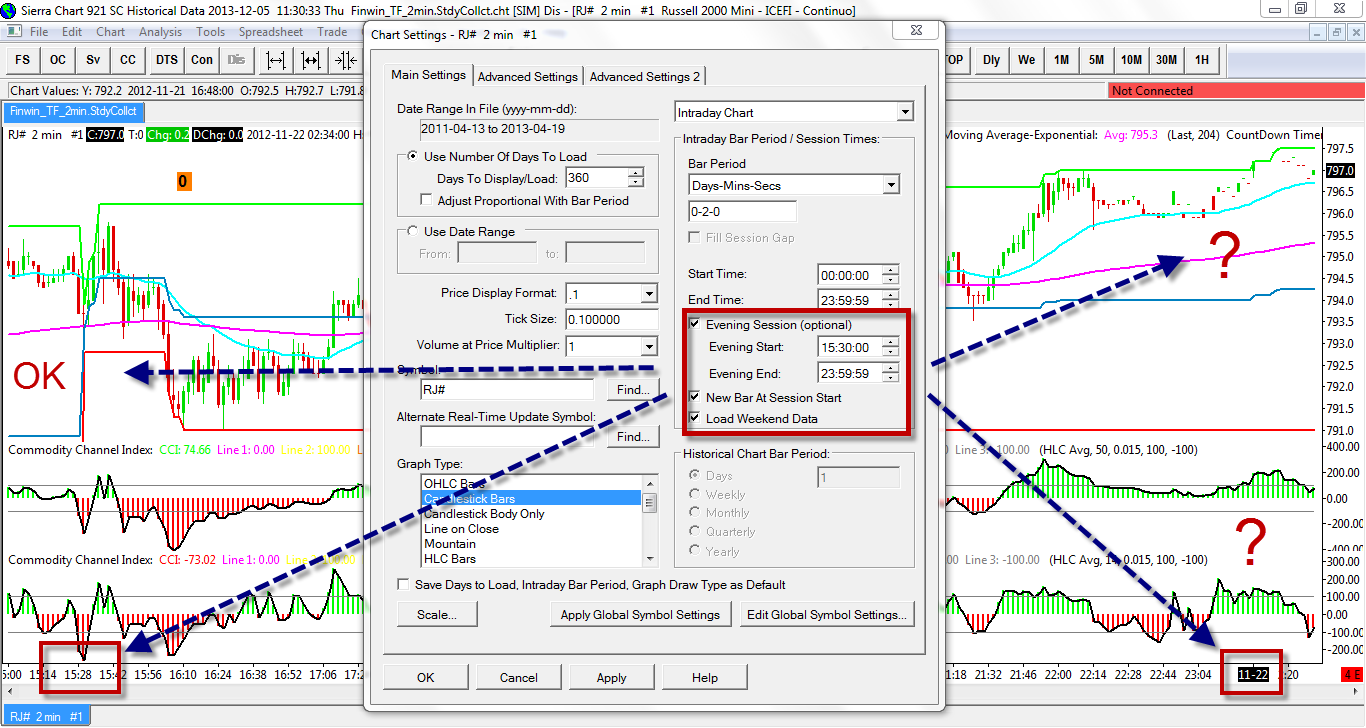Select the 30M timeframe toolbar button
The height and width of the screenshot is (728, 1366).
pos(1166,60)
